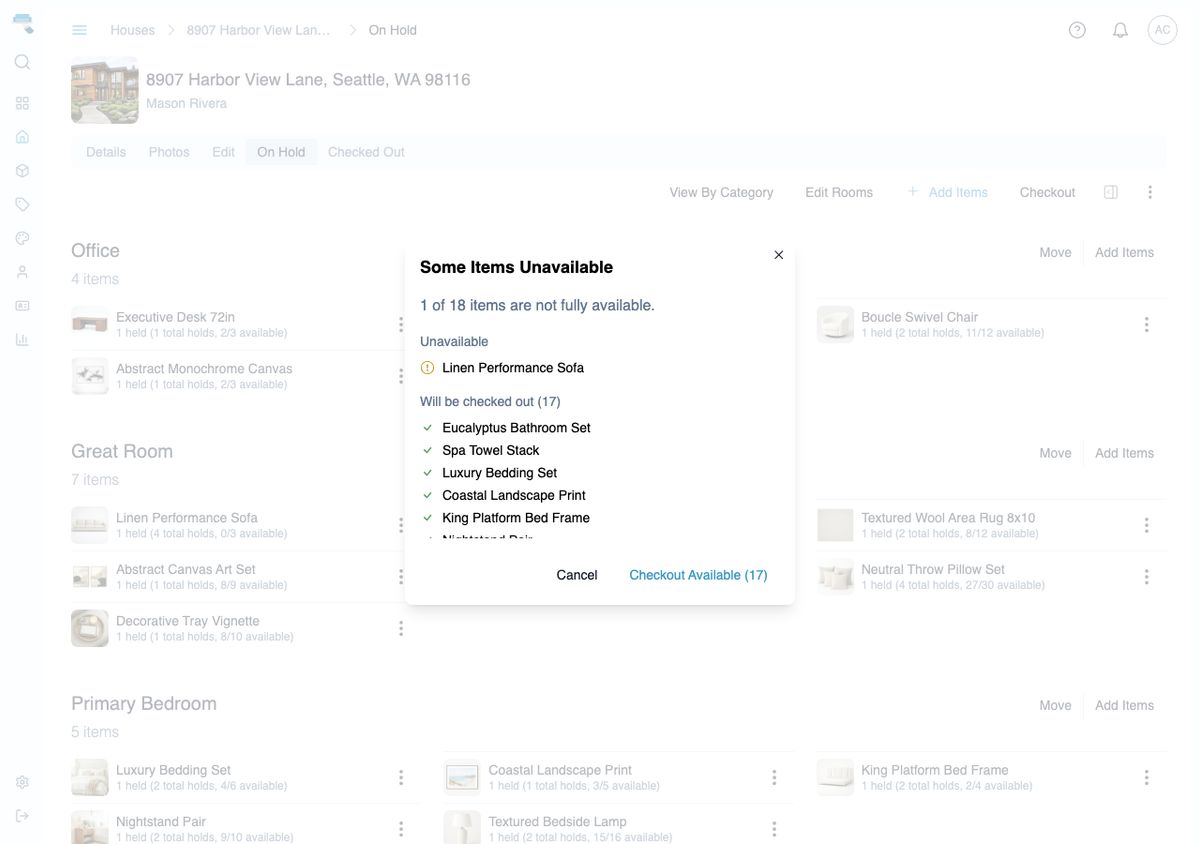
Task: Toggle the hamburger menu icon
Action: tap(79, 30)
